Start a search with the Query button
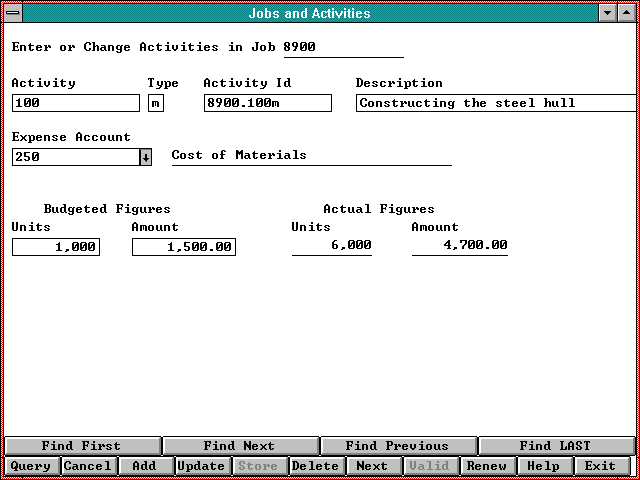640x480 pixels. coord(31,466)
